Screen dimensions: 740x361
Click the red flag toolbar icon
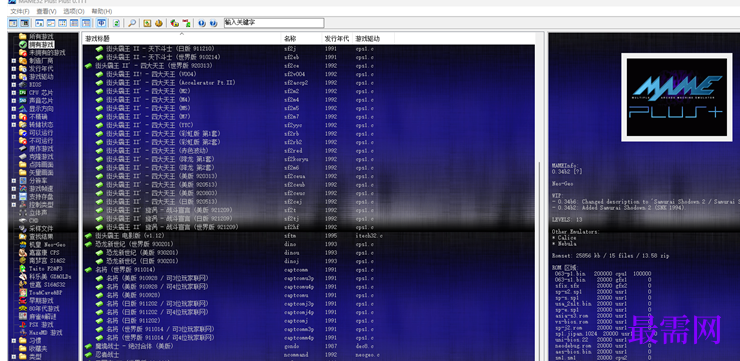(x=186, y=23)
